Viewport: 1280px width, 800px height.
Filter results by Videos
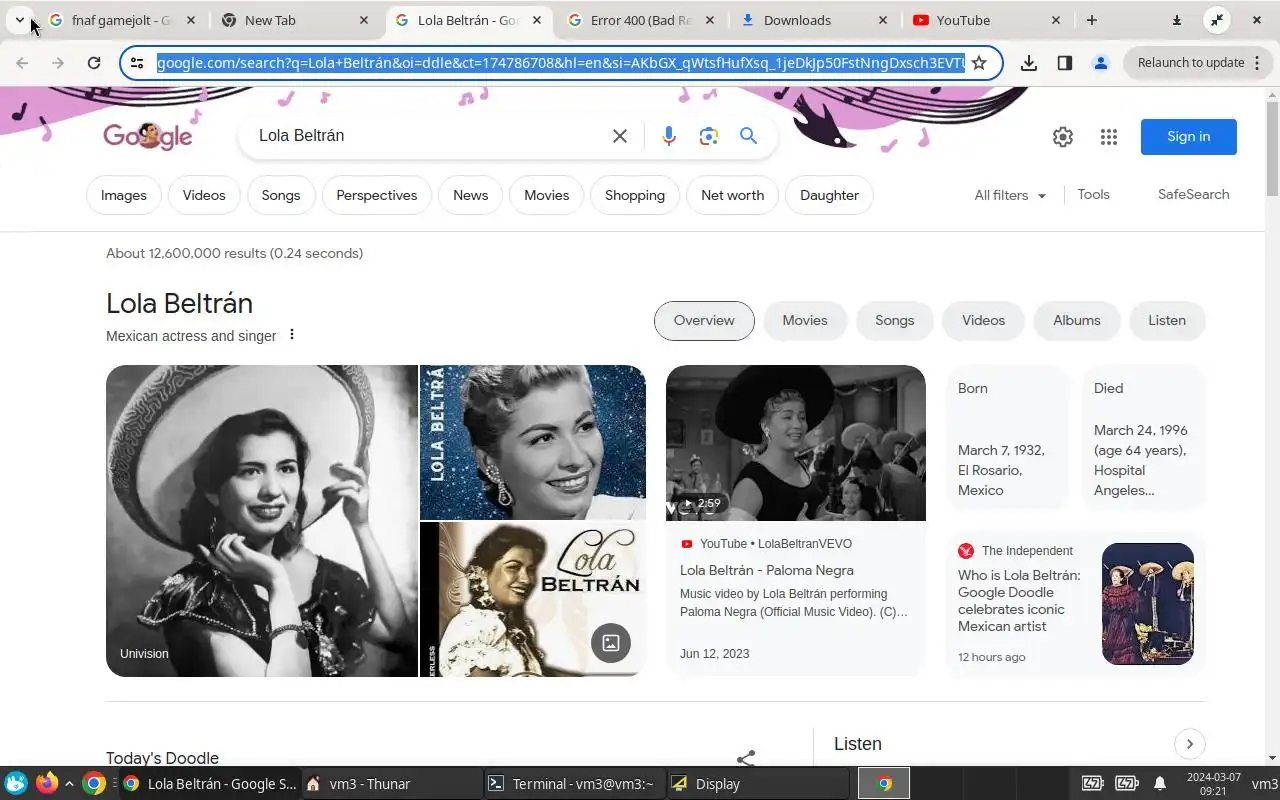click(x=204, y=195)
